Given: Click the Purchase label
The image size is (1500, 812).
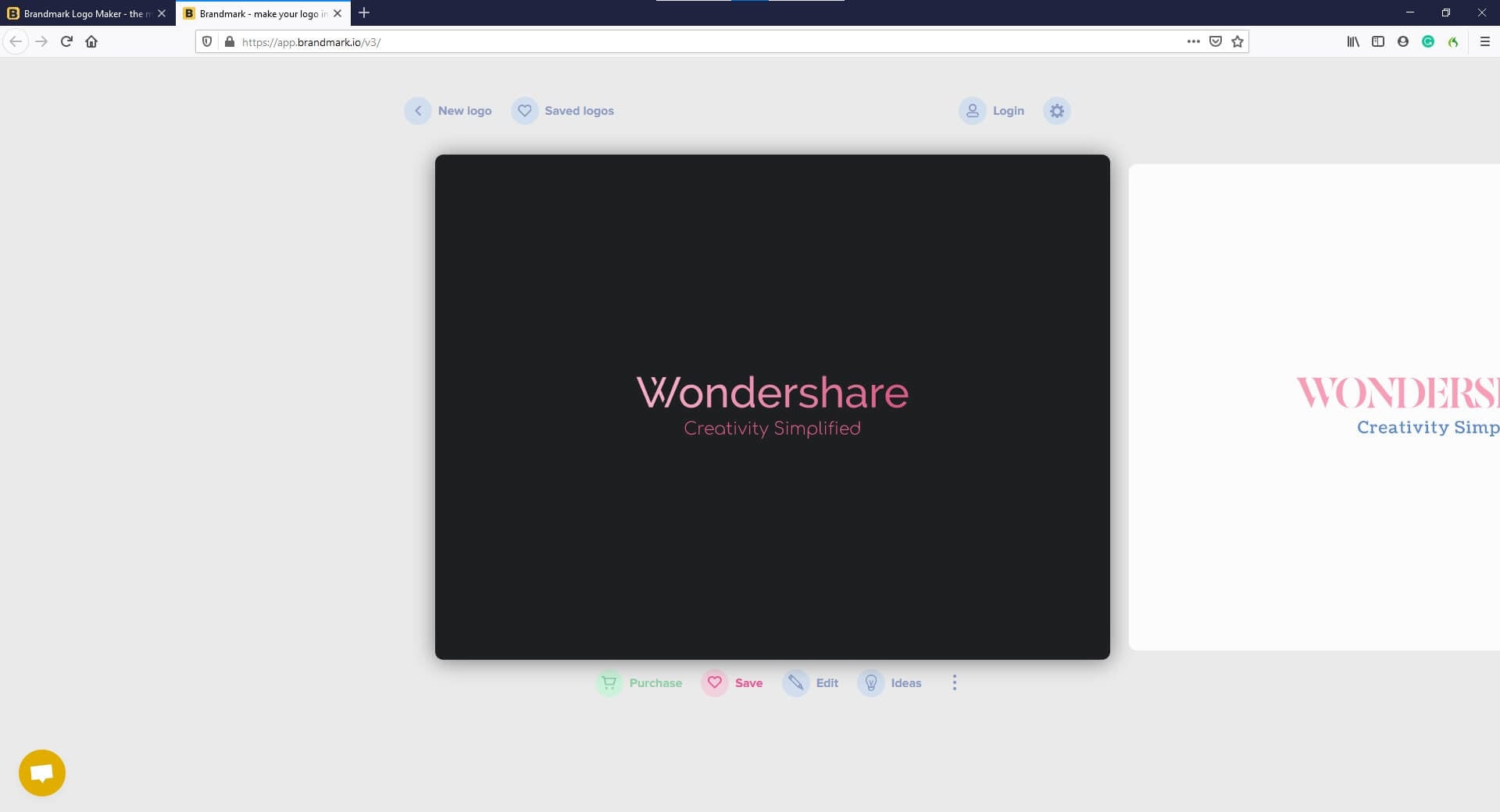Looking at the screenshot, I should pos(655,683).
